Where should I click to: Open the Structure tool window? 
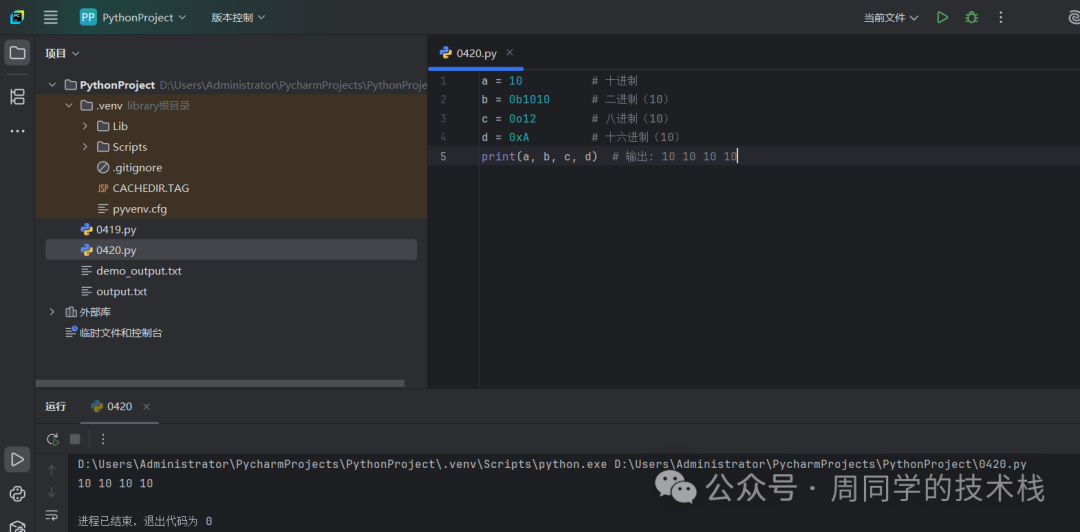click(17, 97)
